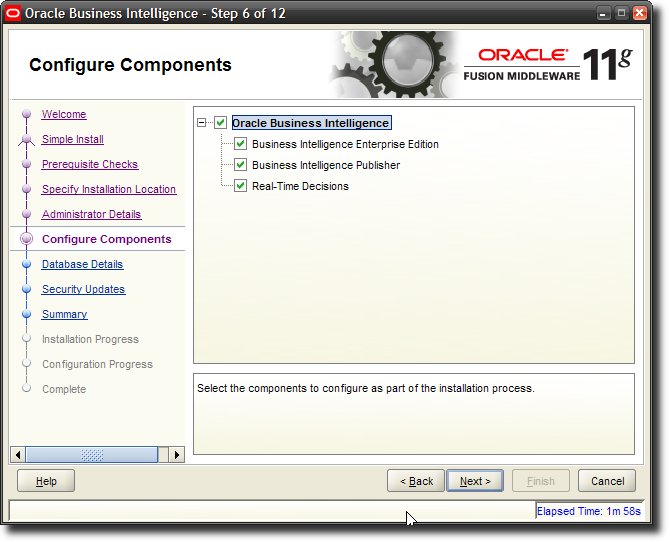The height and width of the screenshot is (542, 670).
Task: Click the Configuration Progress bullet icon
Action: tap(26, 363)
